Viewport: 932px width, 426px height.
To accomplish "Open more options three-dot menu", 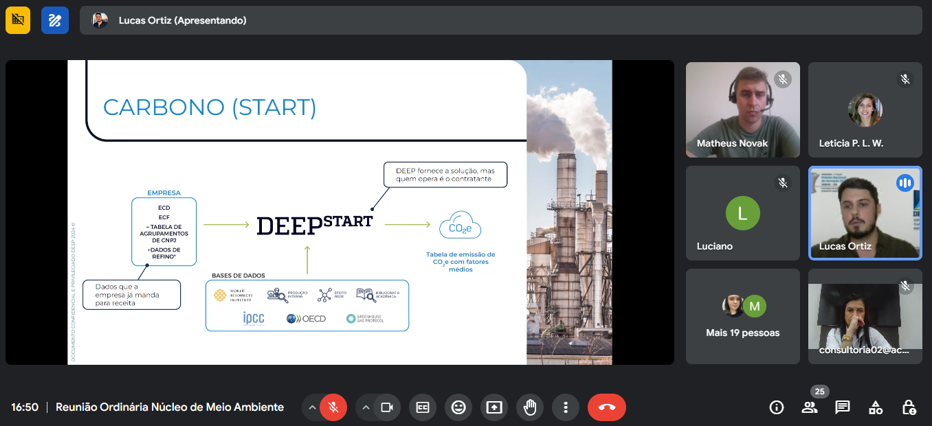I will click(565, 408).
